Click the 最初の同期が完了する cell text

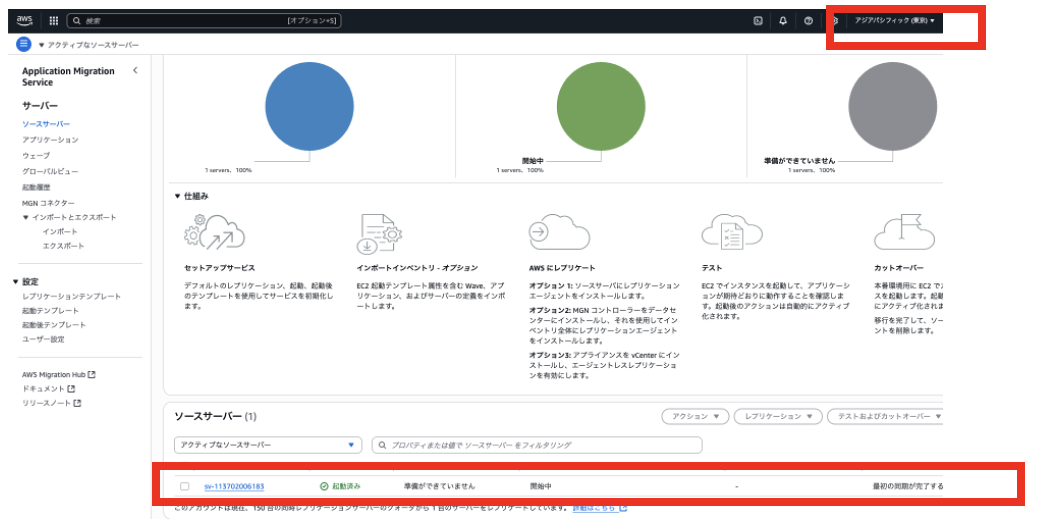tap(908, 486)
